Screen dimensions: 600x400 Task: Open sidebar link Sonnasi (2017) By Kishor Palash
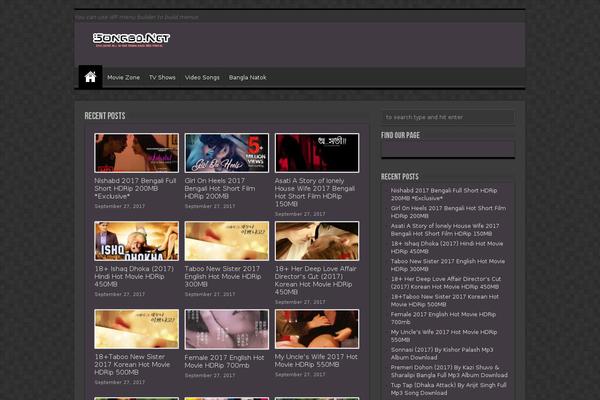click(442, 353)
